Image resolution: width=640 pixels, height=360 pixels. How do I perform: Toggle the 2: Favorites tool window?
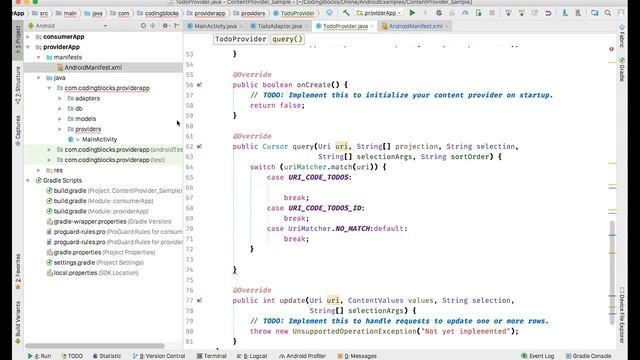coord(18,271)
